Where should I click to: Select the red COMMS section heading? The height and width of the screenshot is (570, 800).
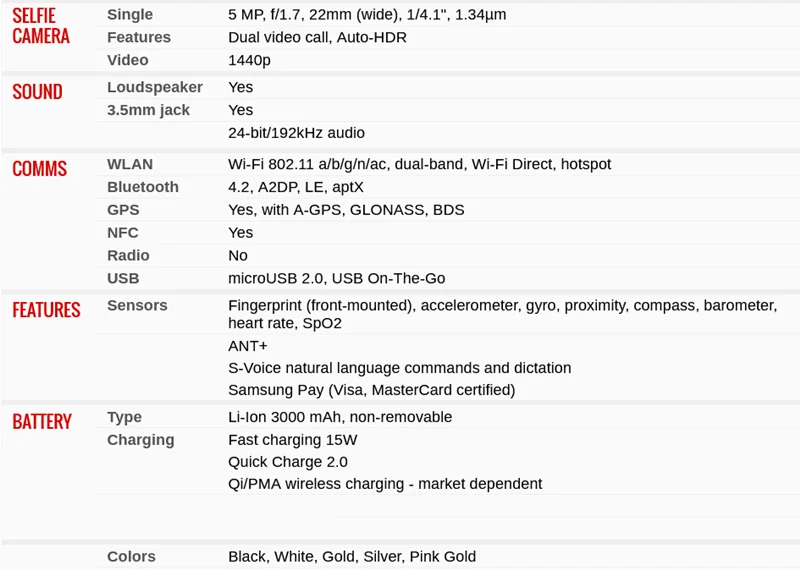click(x=39, y=169)
